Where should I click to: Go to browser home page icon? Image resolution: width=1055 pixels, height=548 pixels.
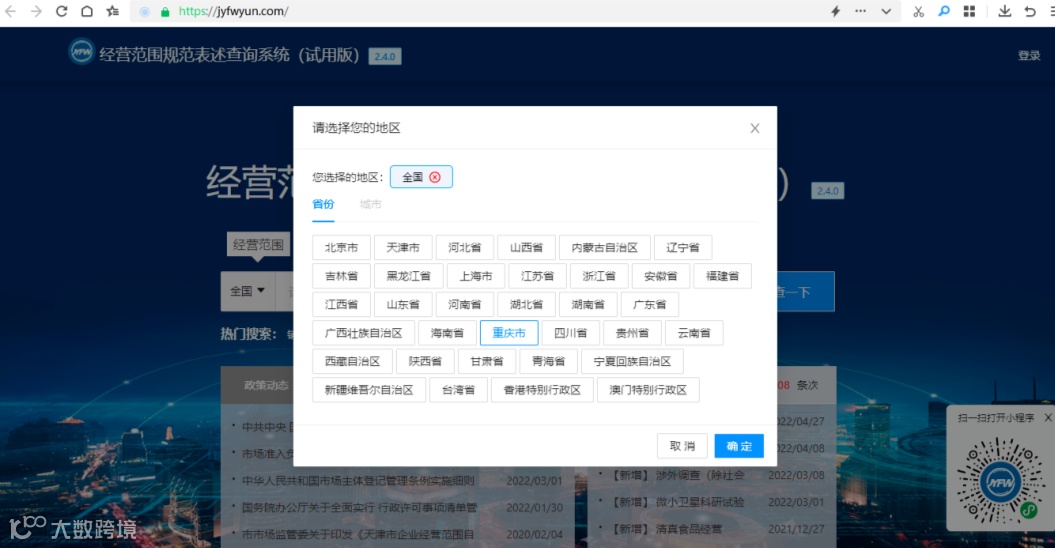(87, 11)
